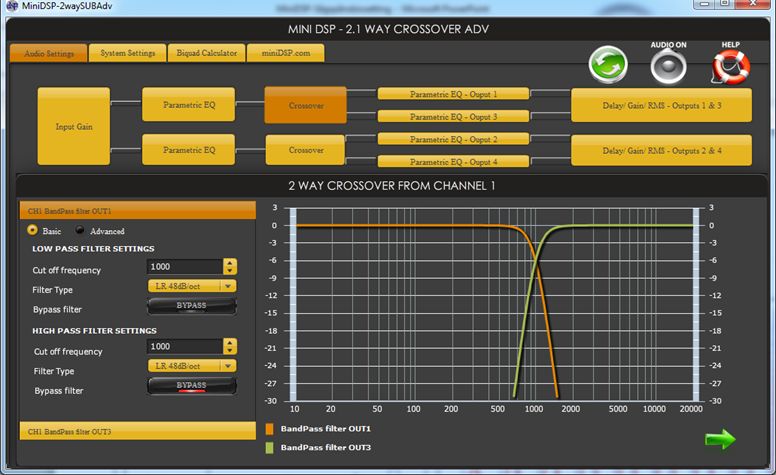
Task: Open Parametric EQ - Output 4 block
Action: pyautogui.click(x=453, y=161)
